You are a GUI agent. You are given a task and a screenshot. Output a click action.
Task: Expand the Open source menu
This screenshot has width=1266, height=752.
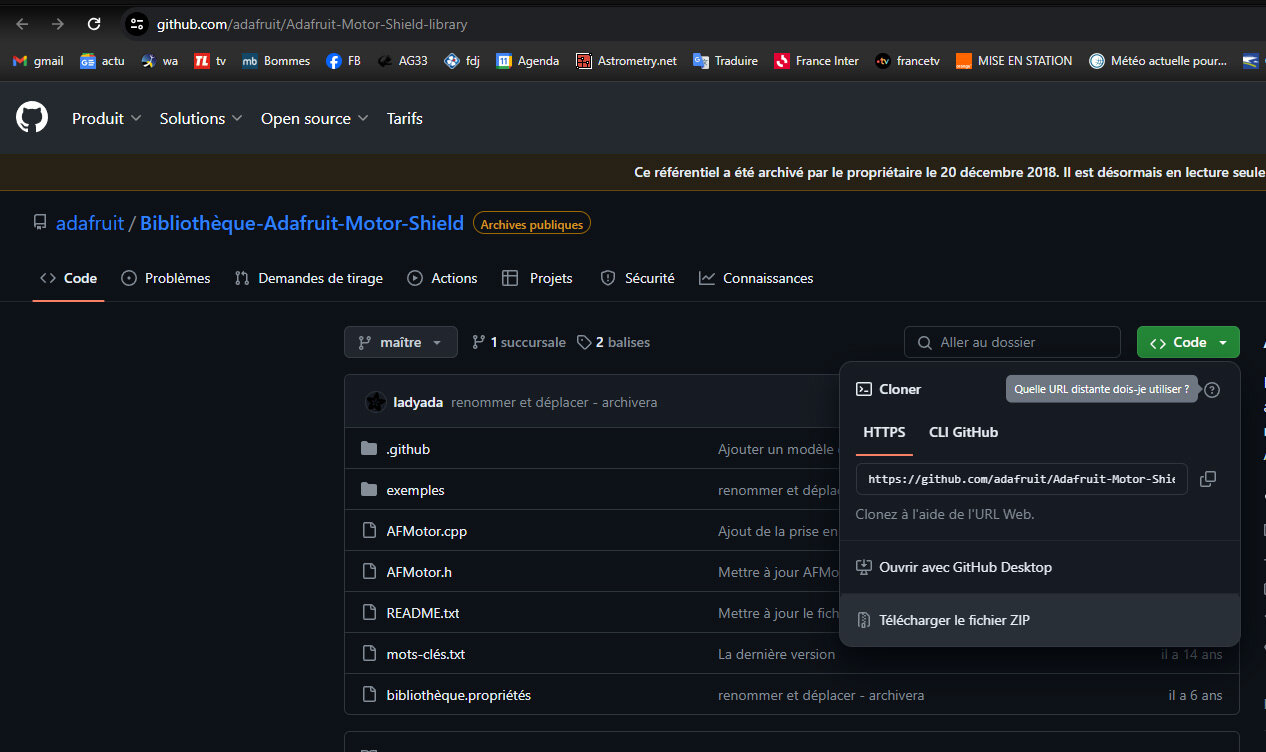pos(315,118)
